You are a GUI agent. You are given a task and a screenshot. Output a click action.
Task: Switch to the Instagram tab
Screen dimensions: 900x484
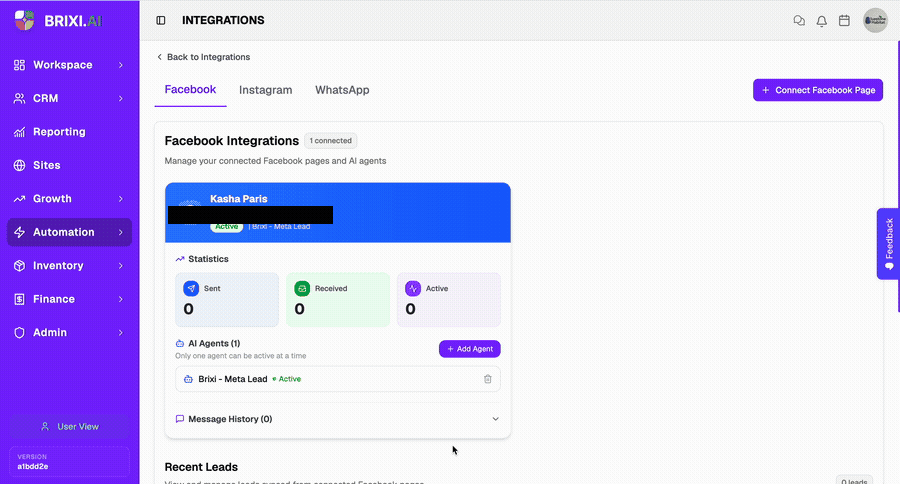pos(265,90)
